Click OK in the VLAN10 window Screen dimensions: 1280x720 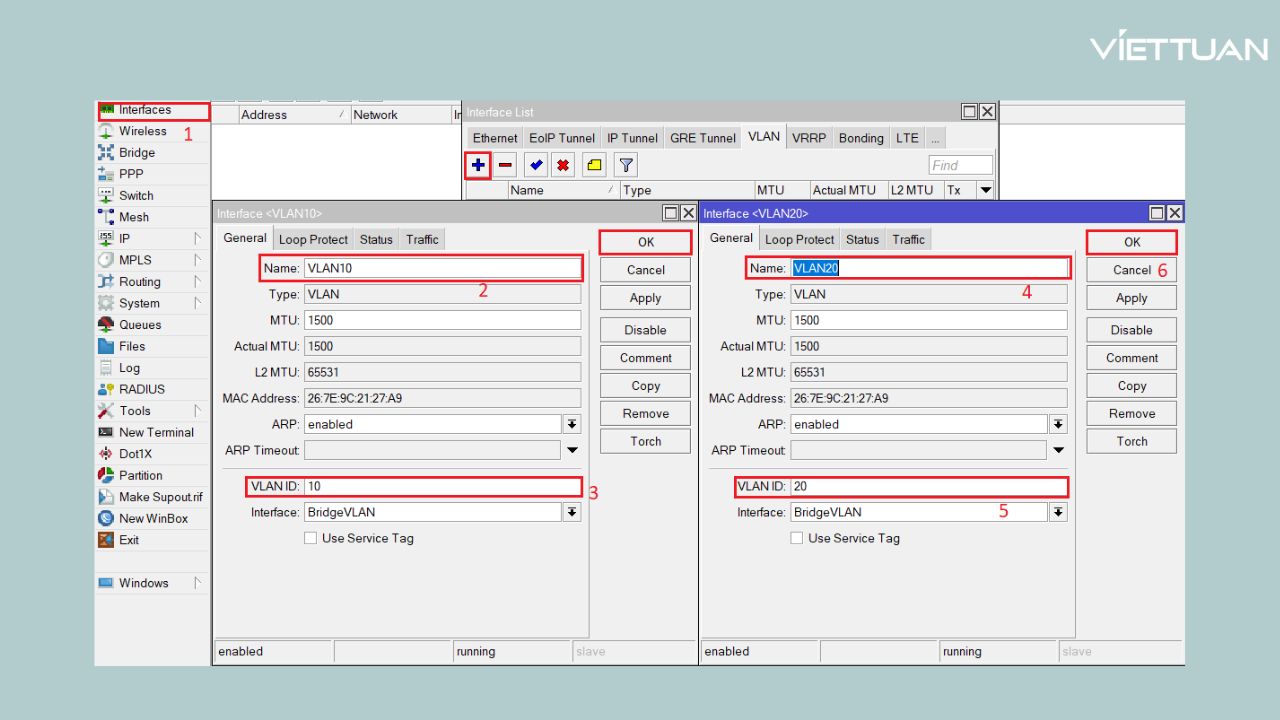point(645,242)
